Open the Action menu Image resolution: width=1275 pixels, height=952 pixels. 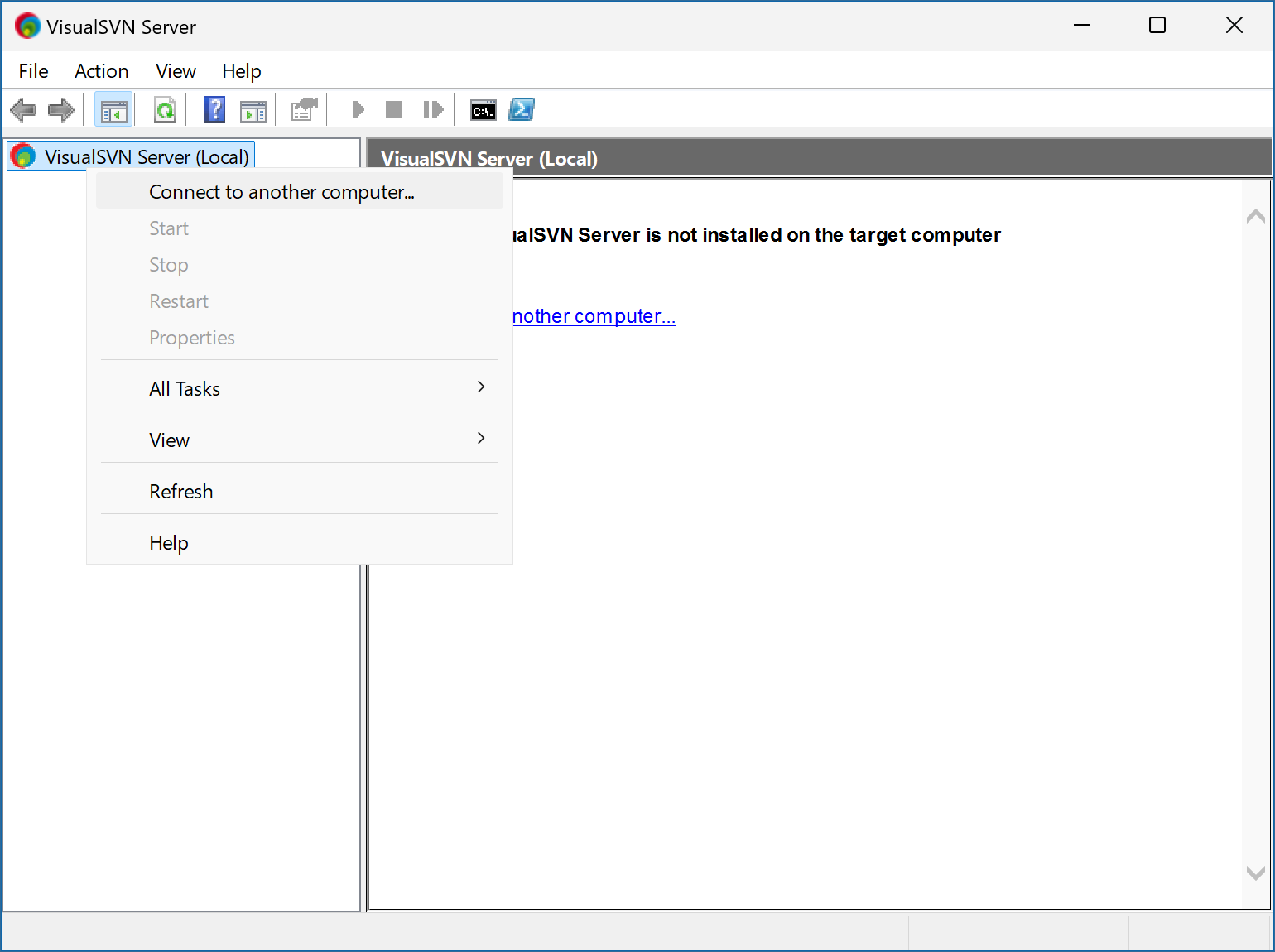(102, 71)
